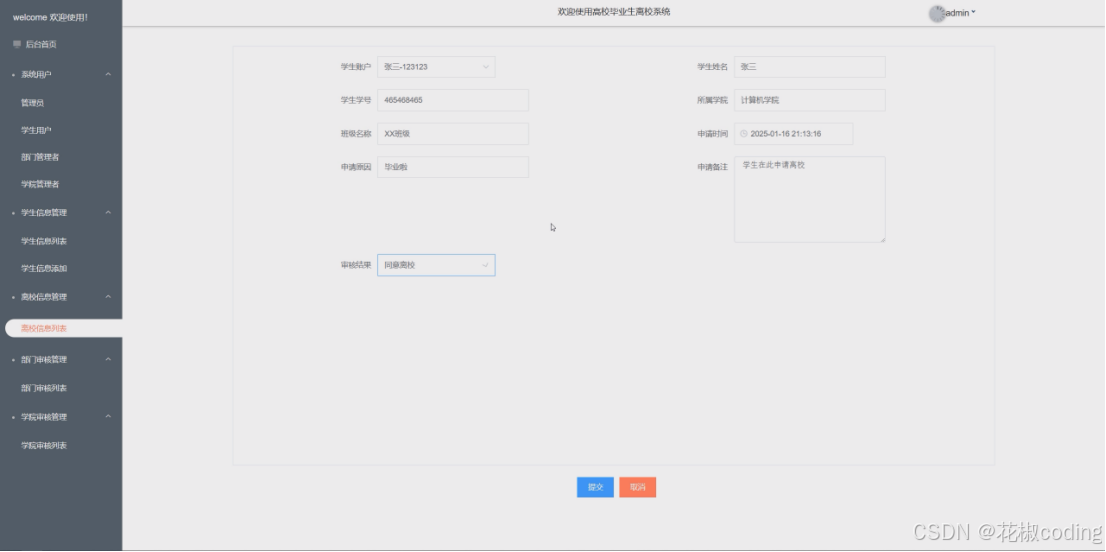Click the 欢迎使用高校毕业生离校系统 title text
The image size is (1106, 552).
coord(614,12)
